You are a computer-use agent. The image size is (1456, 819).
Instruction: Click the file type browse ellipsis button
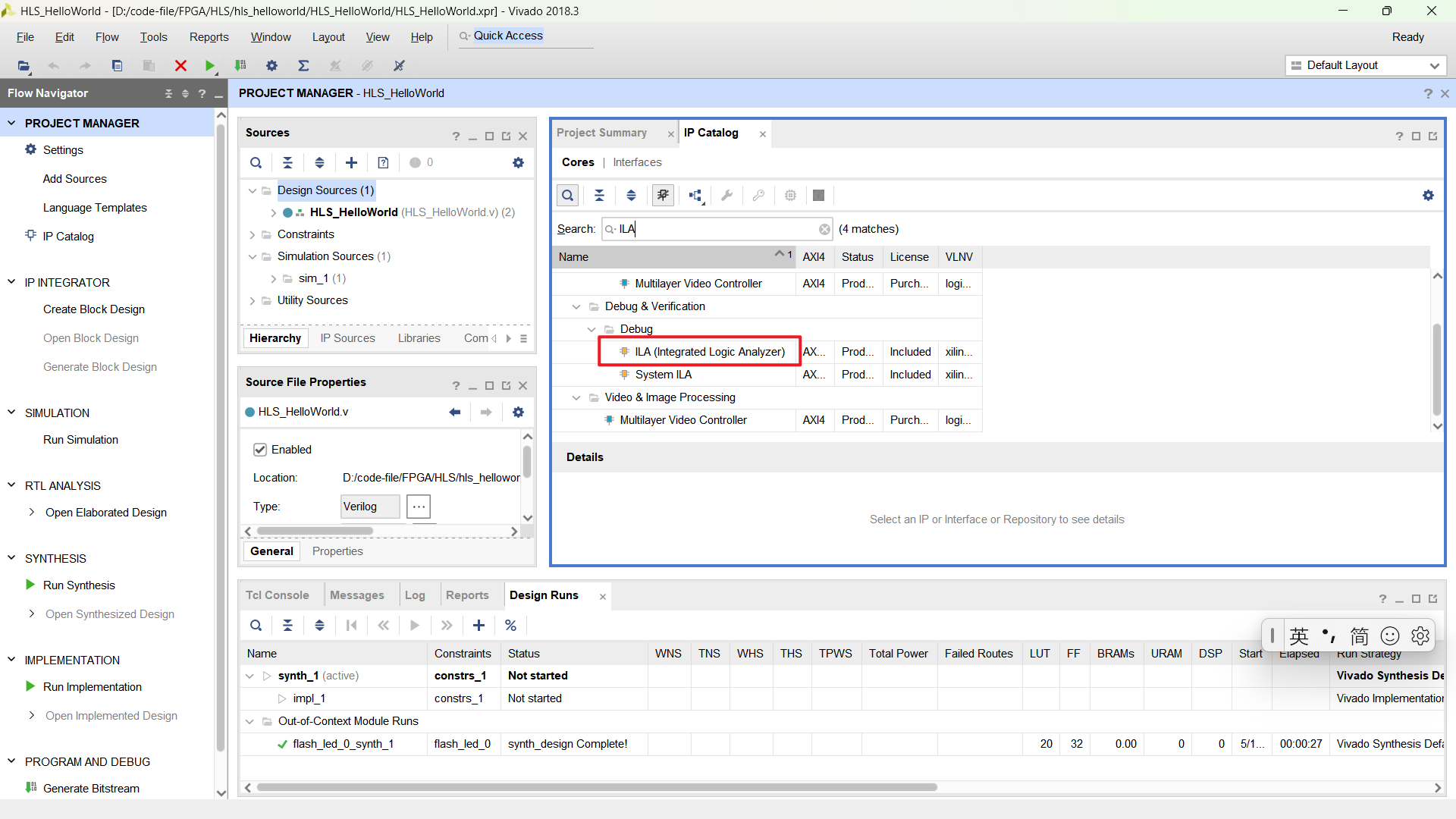click(x=419, y=507)
